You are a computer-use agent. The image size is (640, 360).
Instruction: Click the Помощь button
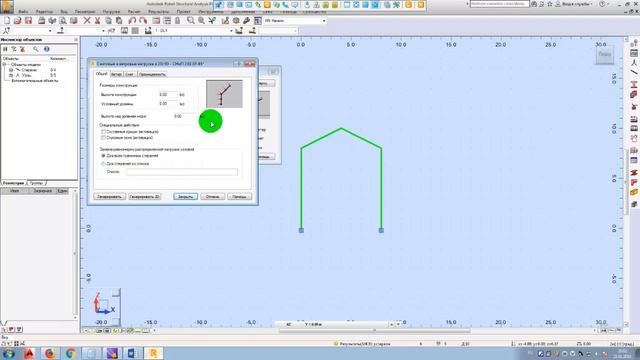pyautogui.click(x=239, y=197)
